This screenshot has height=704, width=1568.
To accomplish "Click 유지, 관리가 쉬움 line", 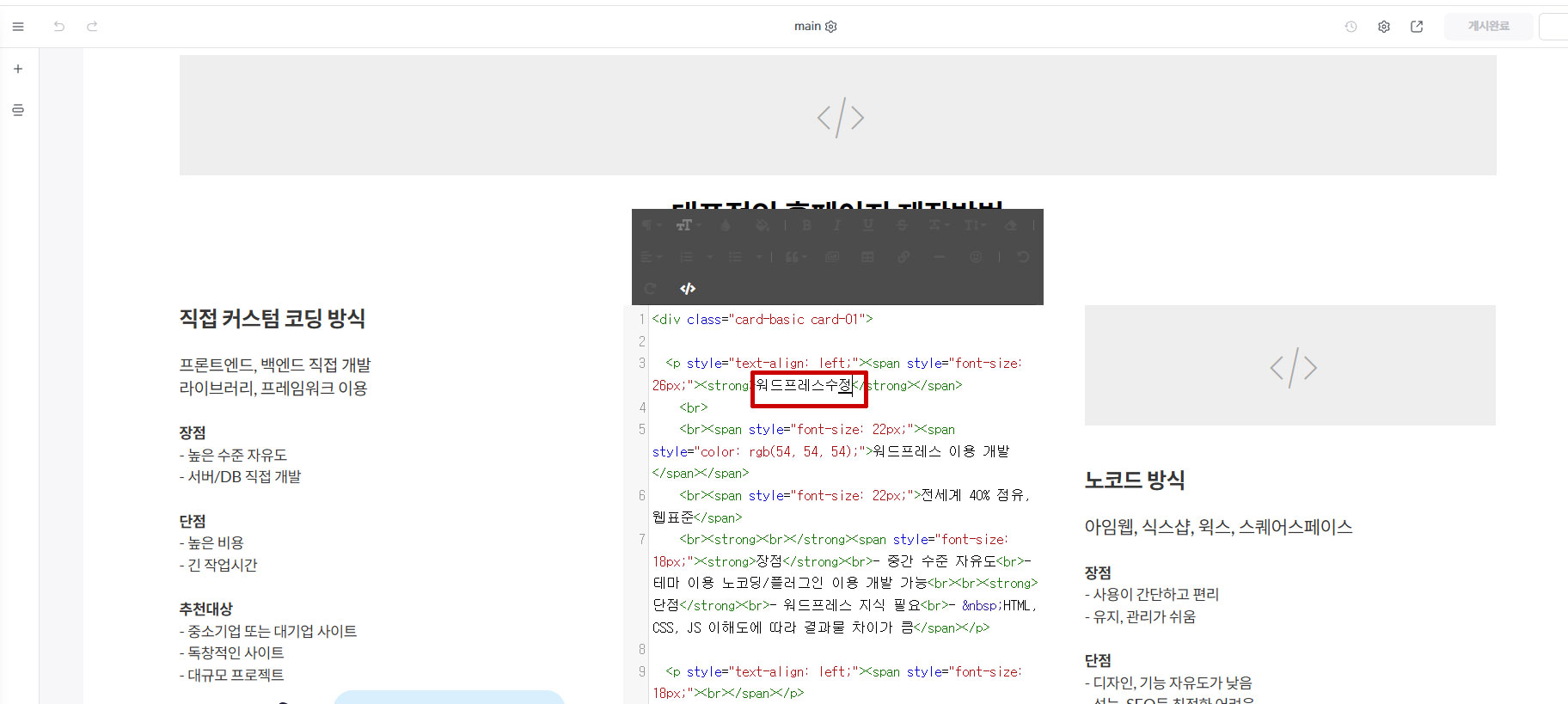I will 1140,616.
